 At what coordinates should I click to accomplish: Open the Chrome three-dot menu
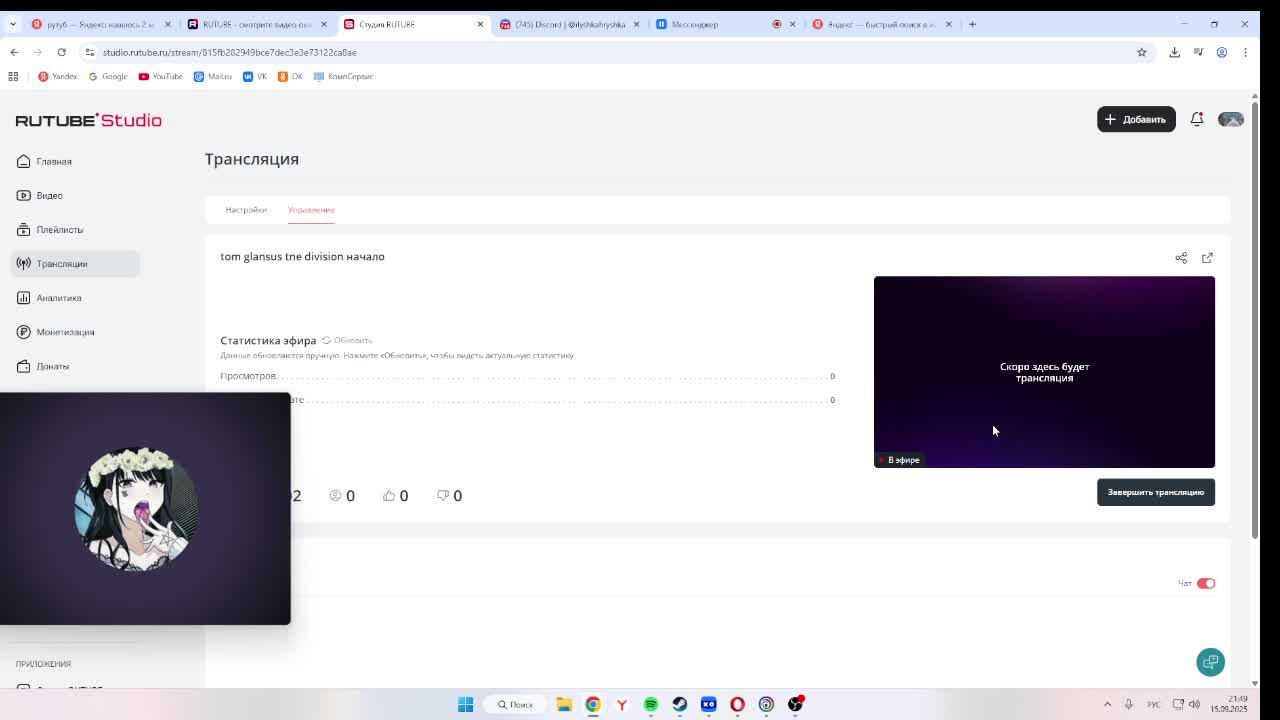click(1245, 52)
